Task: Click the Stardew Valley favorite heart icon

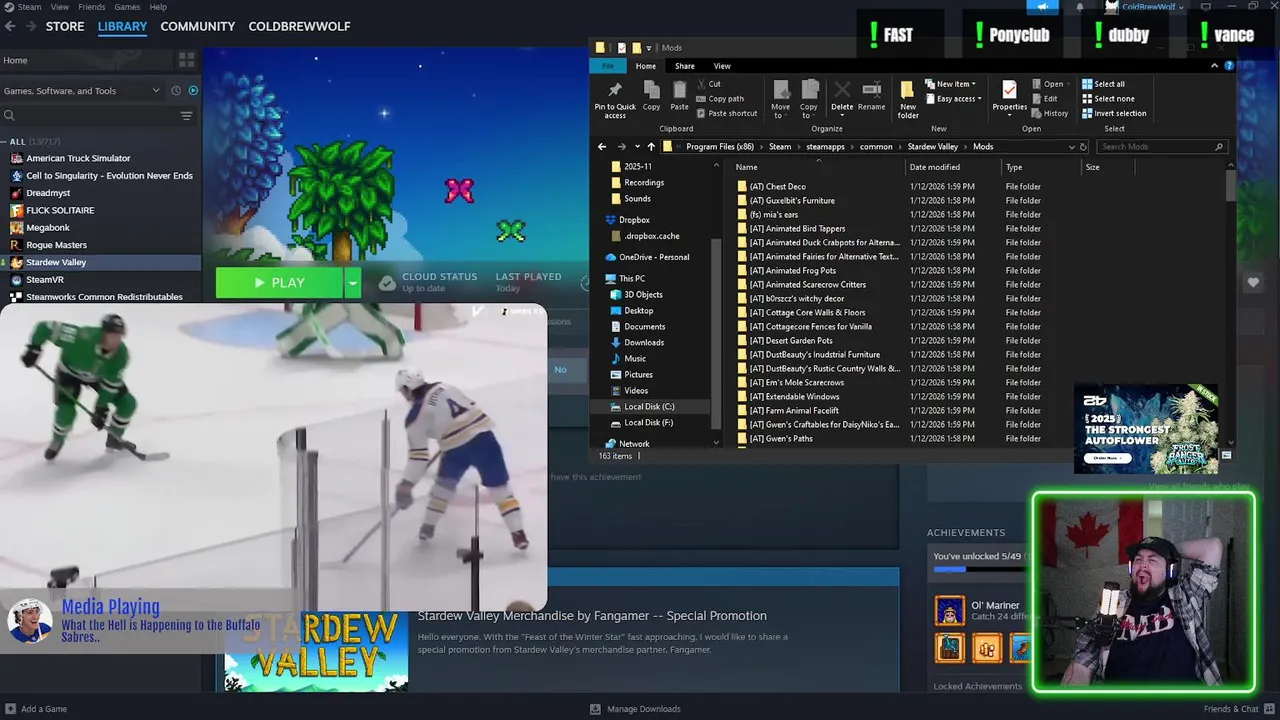Action: click(1253, 283)
